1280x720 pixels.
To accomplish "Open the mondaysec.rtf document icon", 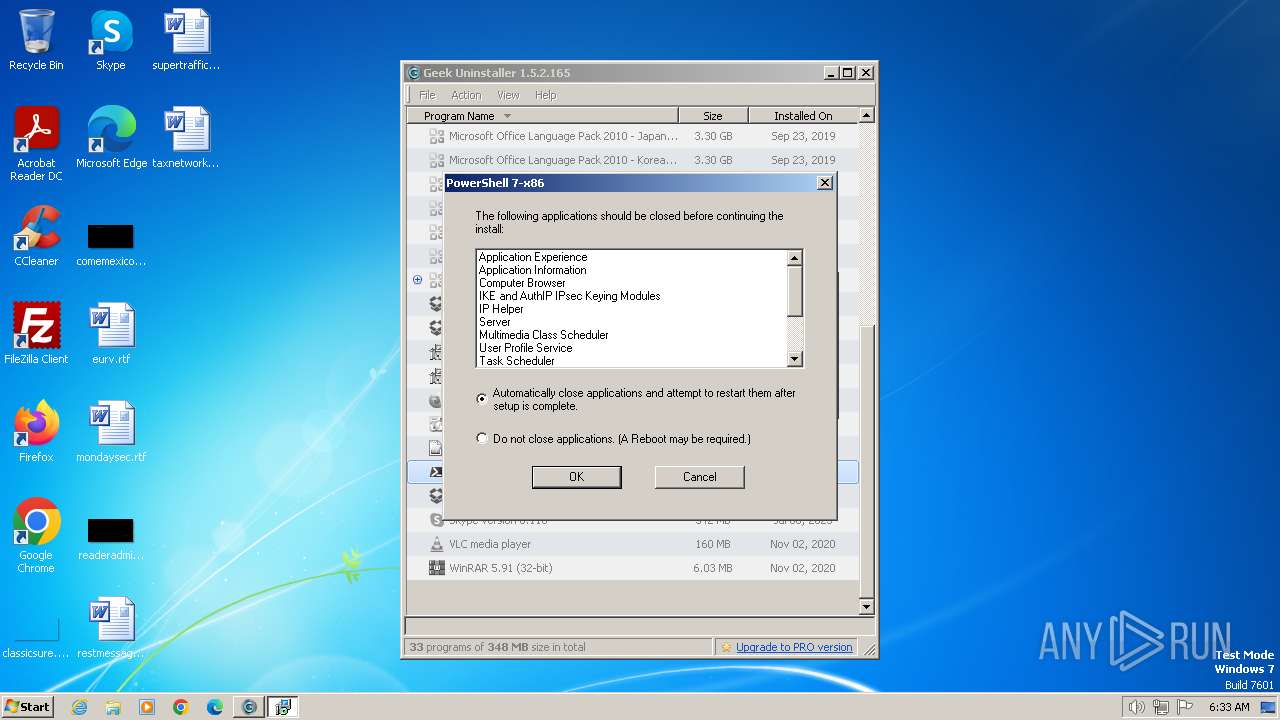I will click(111, 432).
